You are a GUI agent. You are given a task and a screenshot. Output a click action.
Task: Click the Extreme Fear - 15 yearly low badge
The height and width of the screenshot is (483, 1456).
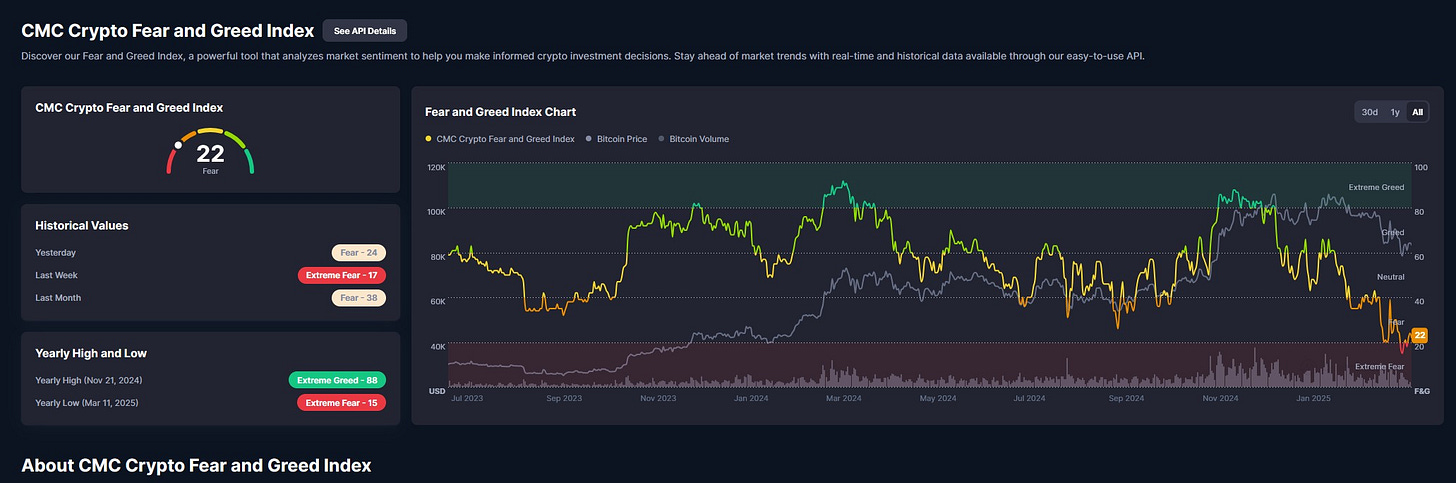[x=342, y=402]
